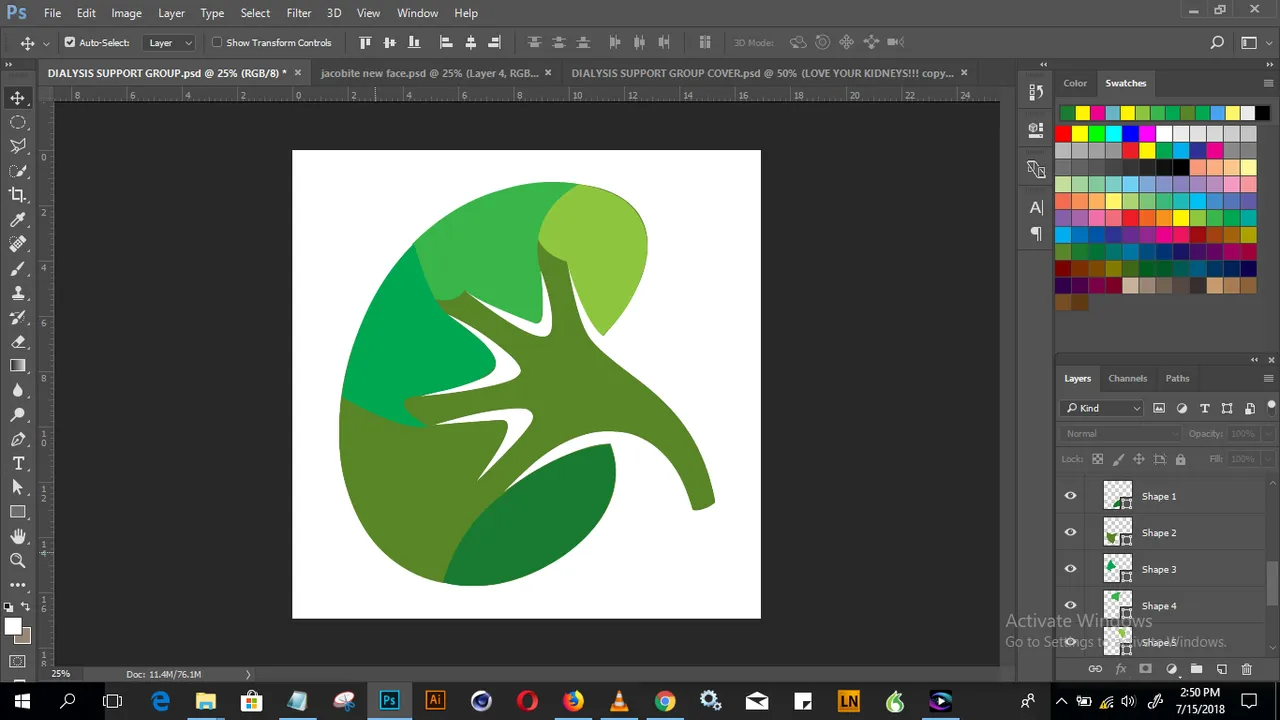Add a layer style with fx icon
1280x720 pixels.
tap(1121, 669)
